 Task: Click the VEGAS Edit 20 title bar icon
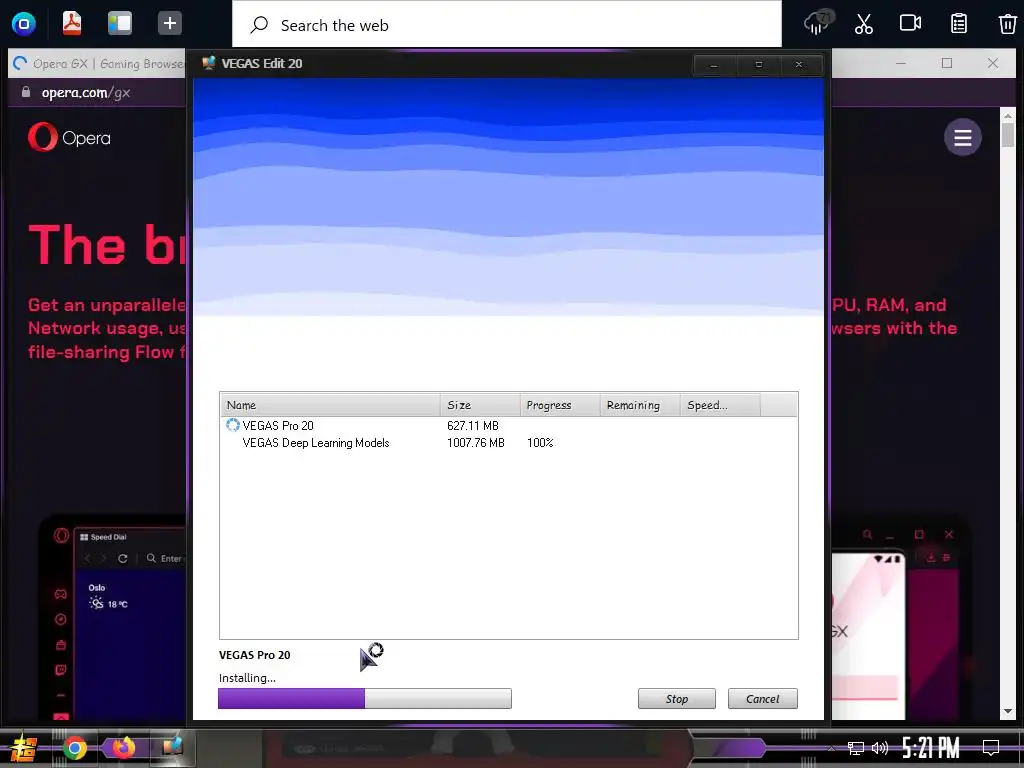(208, 63)
